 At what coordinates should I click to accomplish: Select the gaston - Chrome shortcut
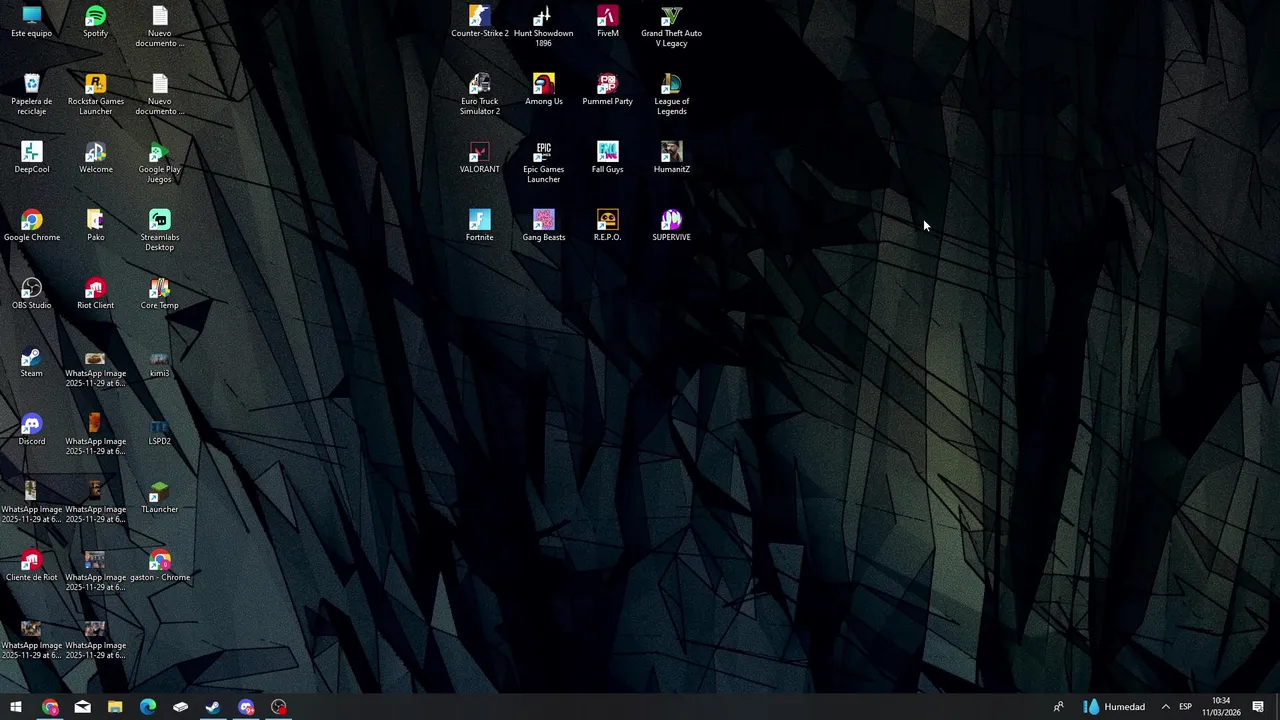tap(160, 566)
